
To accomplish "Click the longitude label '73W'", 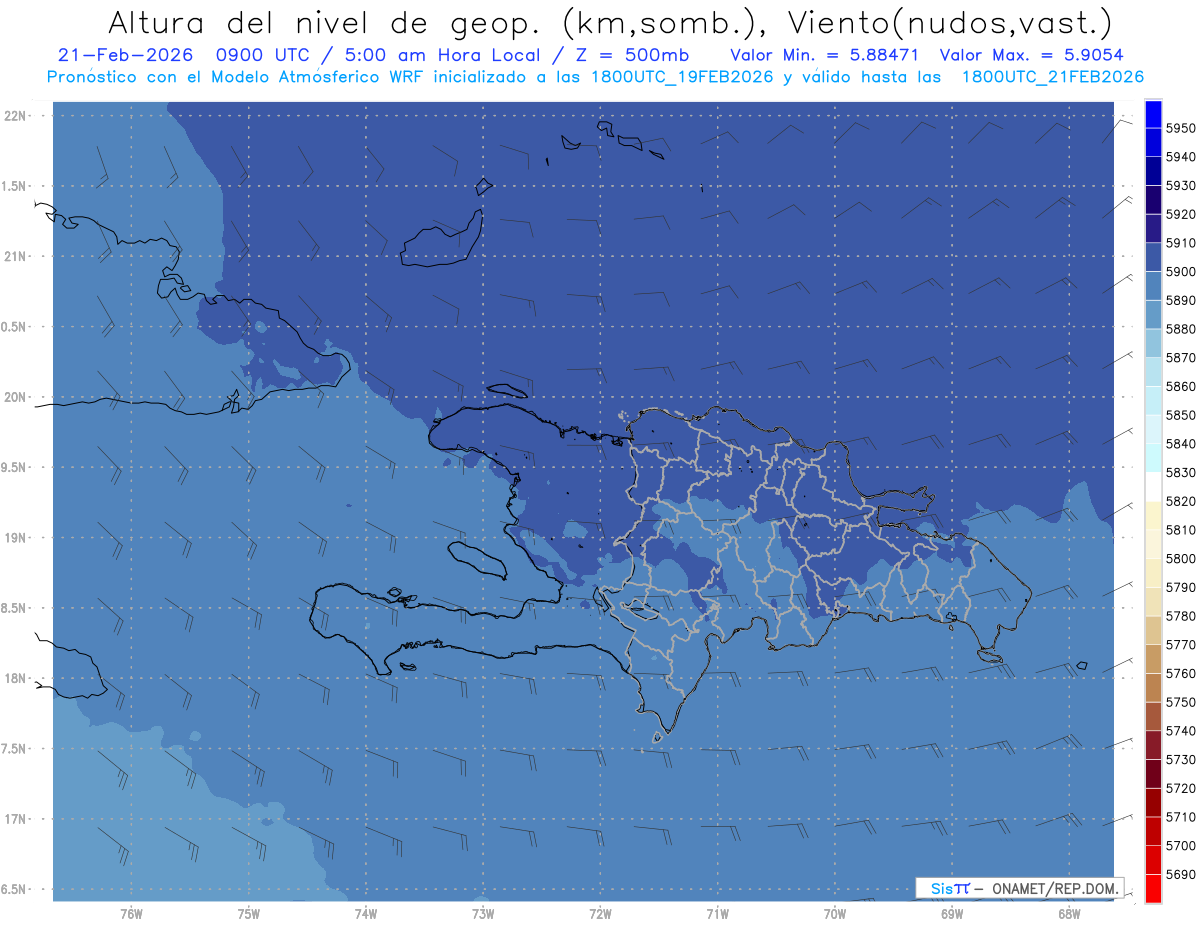I will point(483,914).
